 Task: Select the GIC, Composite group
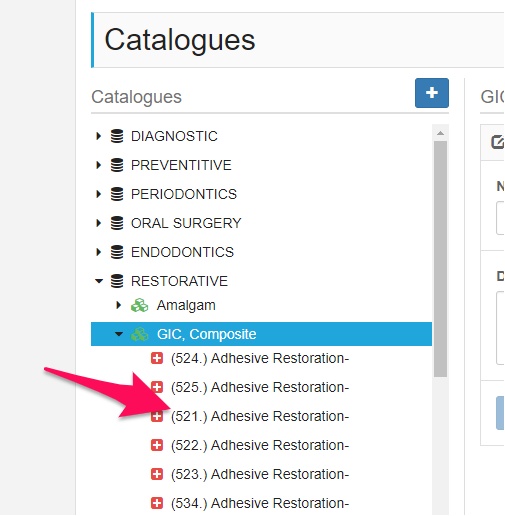click(206, 334)
